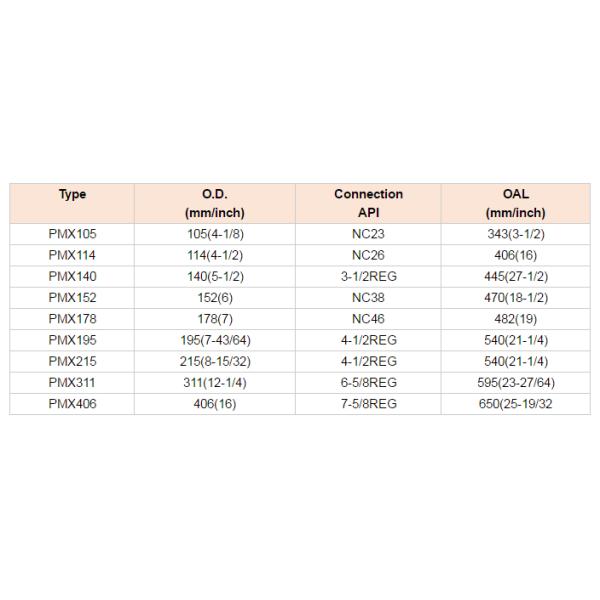The height and width of the screenshot is (600, 600).
Task: Click the PMX178 row label
Action: point(72,319)
